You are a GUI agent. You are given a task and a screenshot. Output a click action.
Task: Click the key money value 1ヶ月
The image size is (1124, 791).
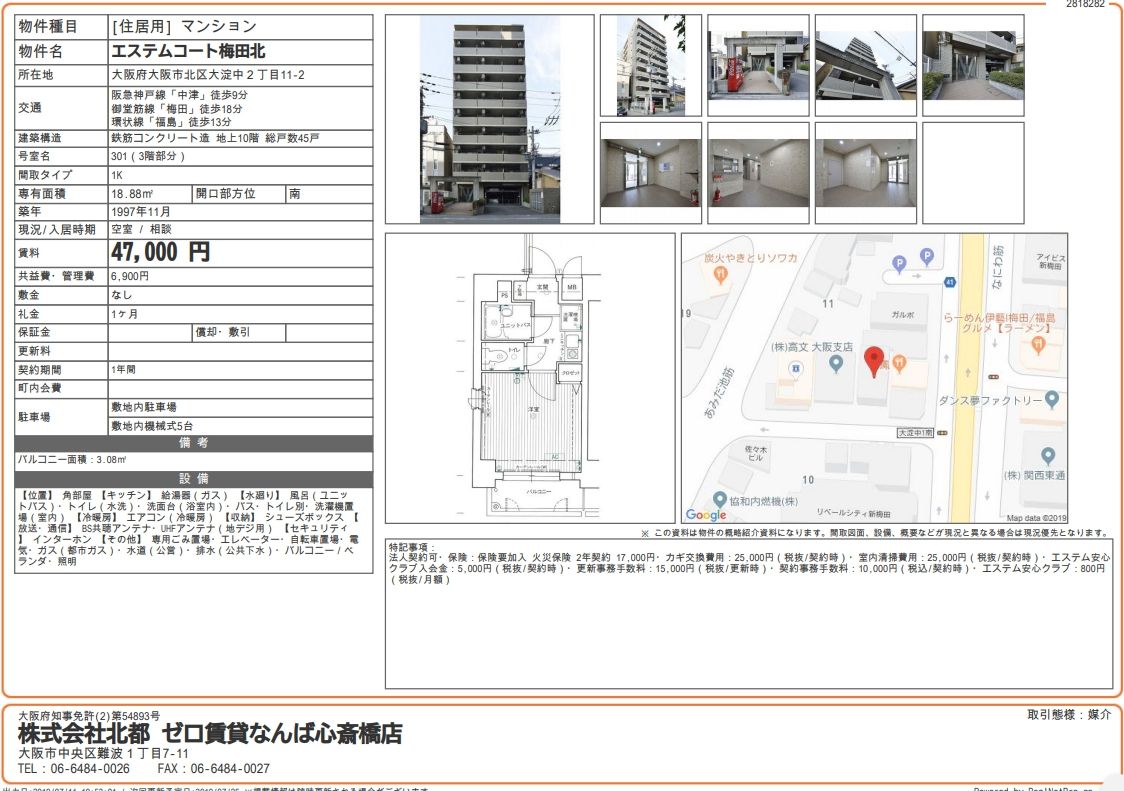click(125, 314)
